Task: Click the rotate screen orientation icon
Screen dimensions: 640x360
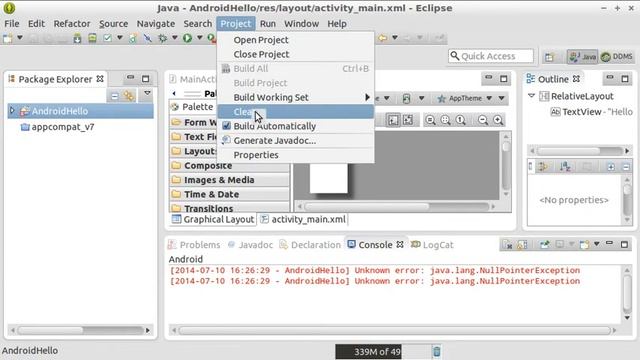Action: [407, 98]
